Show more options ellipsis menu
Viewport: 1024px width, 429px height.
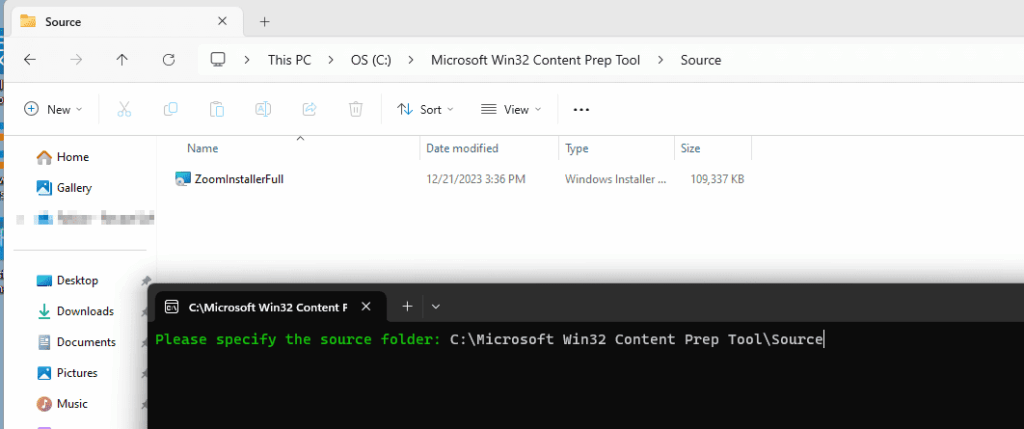point(581,109)
